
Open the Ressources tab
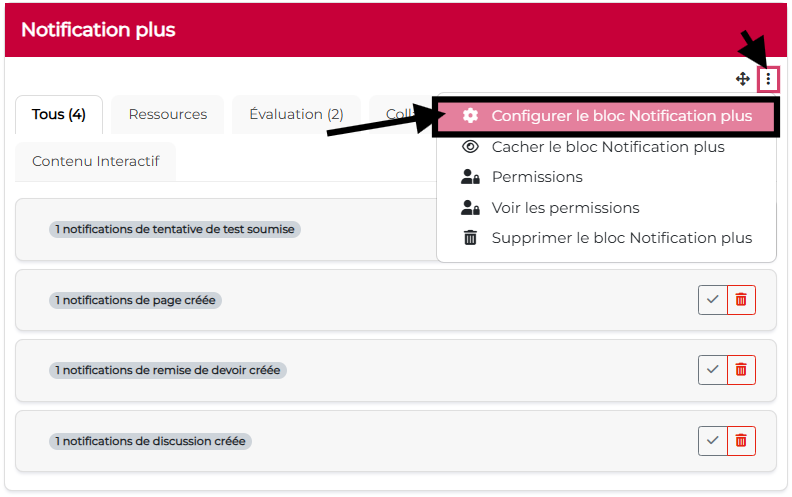point(168,114)
